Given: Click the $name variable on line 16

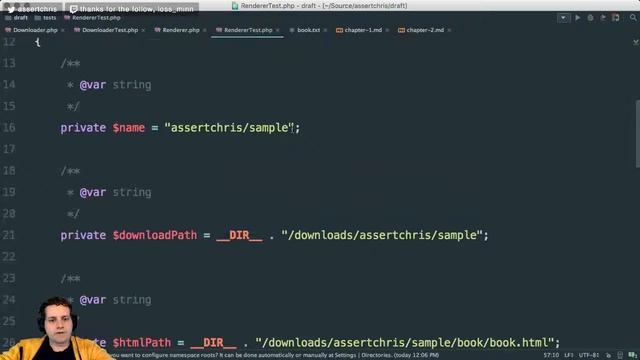Looking at the screenshot, I should point(129,128).
